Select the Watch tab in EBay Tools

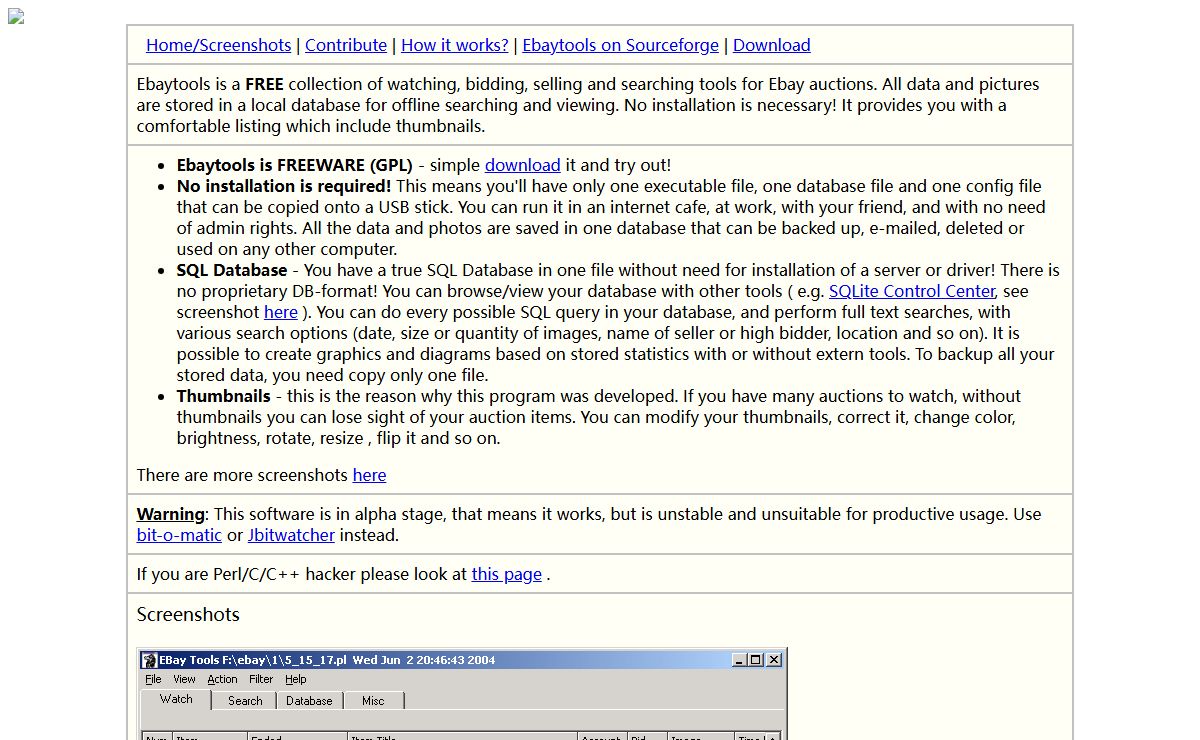176,699
